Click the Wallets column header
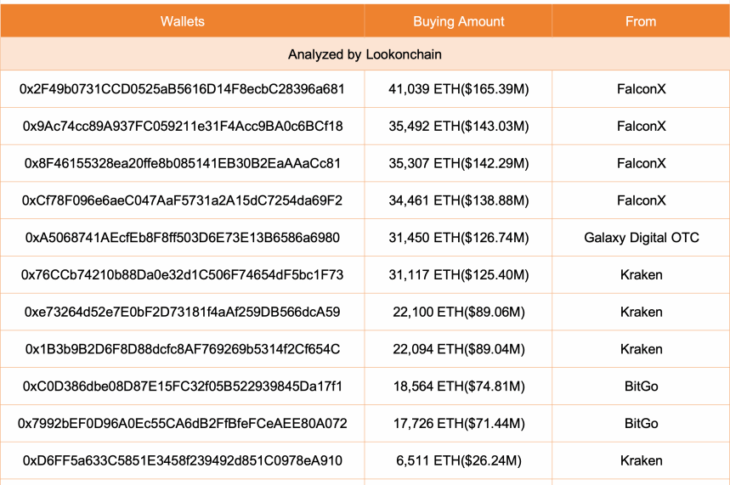This screenshot has height=485, width=730. 182,21
